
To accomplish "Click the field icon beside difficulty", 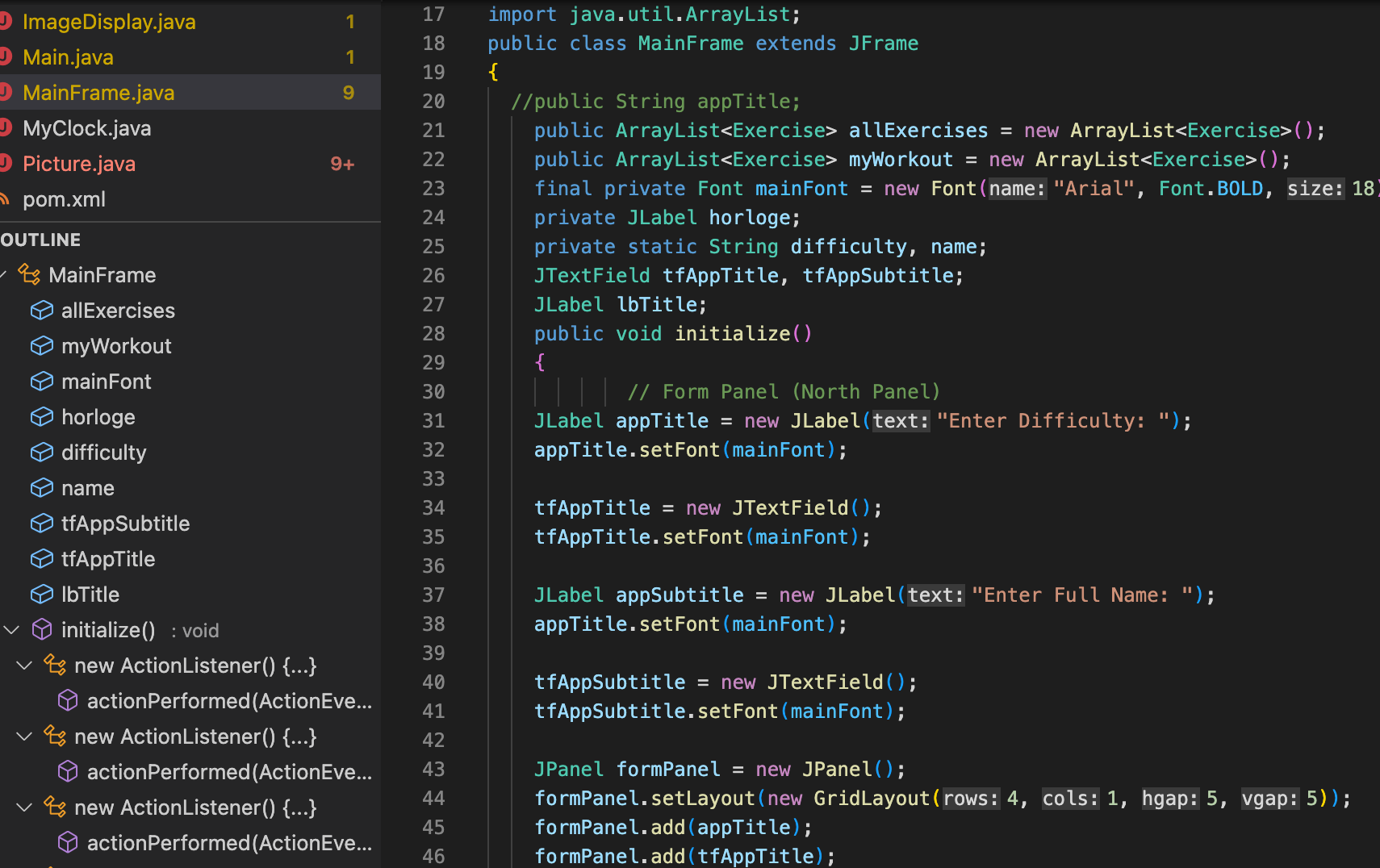I will click(42, 452).
